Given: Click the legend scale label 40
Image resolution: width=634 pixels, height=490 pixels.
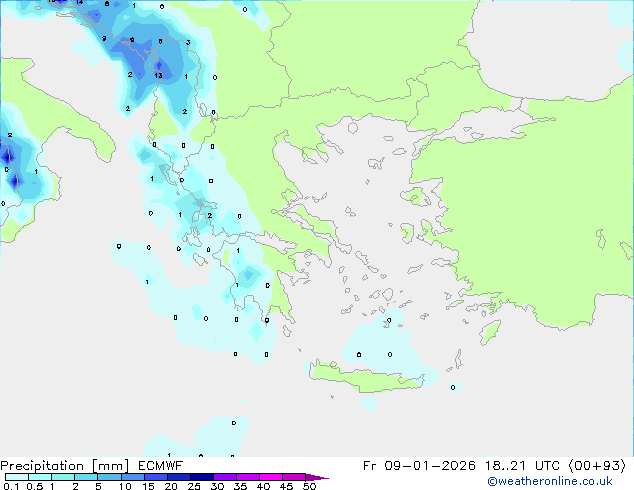Looking at the screenshot, I should tap(263, 486).
